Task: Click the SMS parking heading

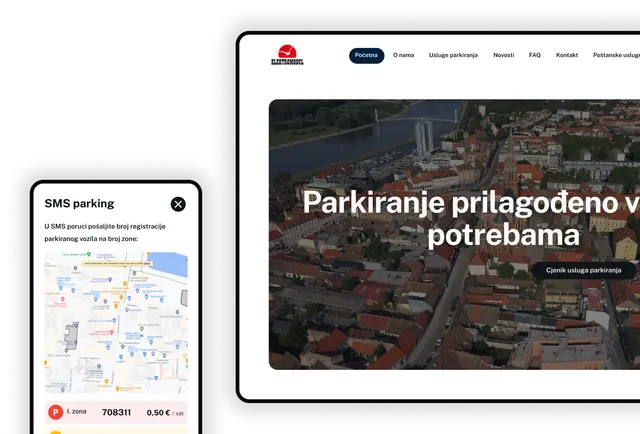Action: [79, 203]
